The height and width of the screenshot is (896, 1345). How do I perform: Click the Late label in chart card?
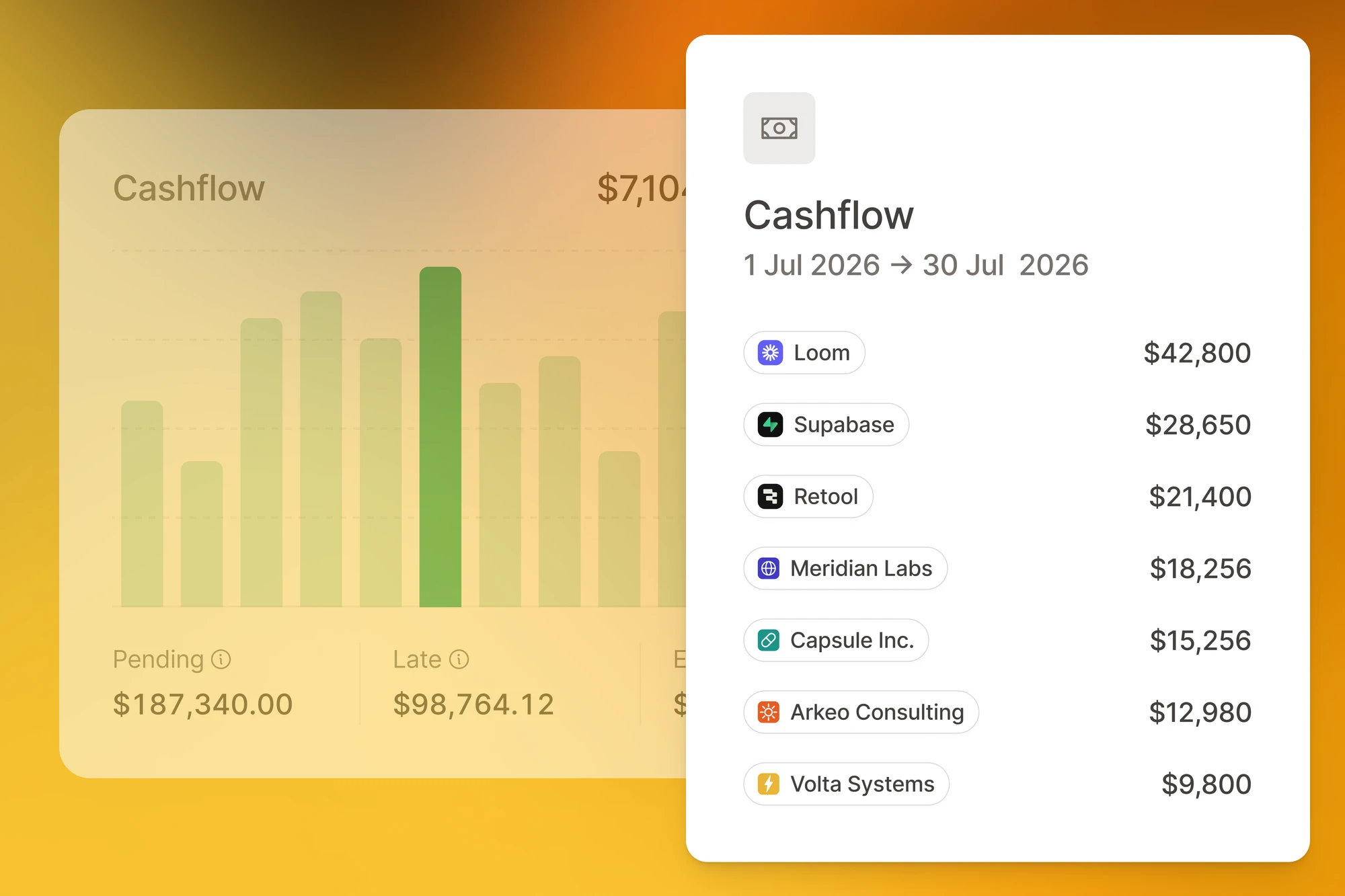(417, 659)
